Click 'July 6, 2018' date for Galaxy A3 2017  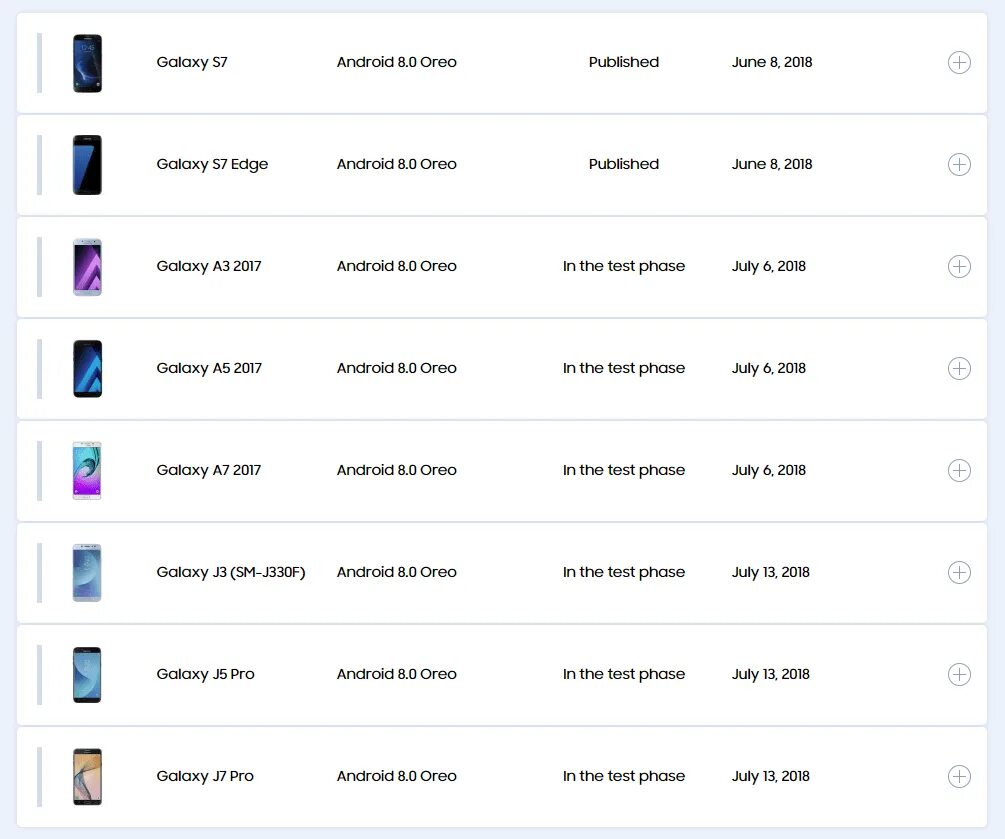click(x=768, y=266)
